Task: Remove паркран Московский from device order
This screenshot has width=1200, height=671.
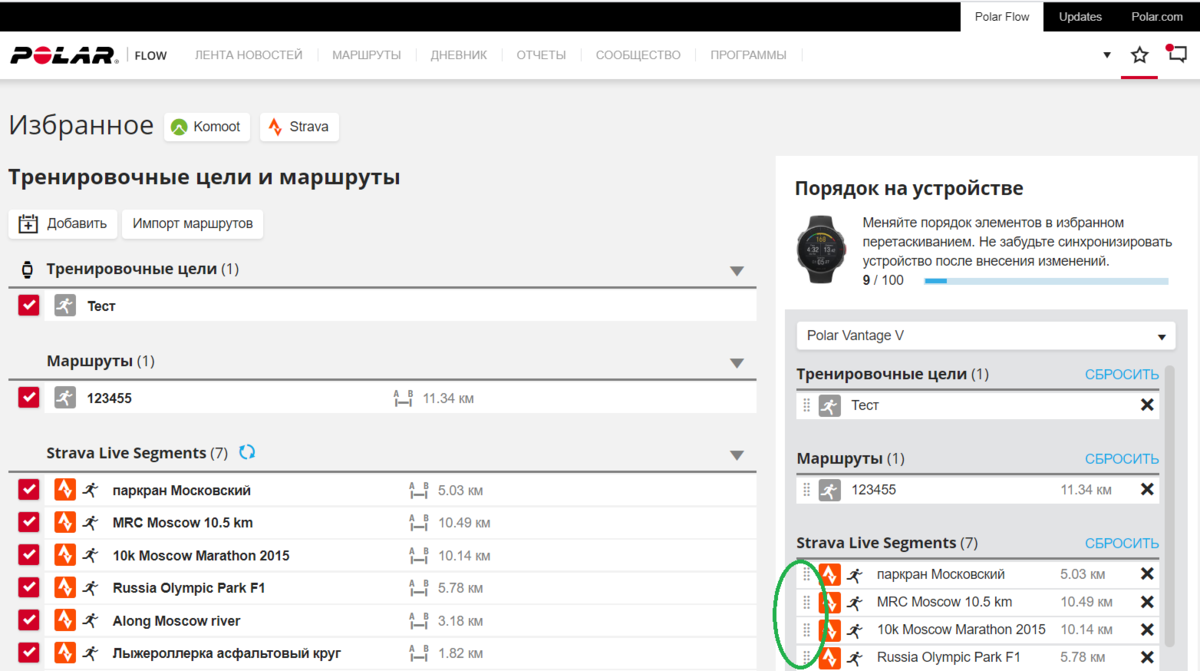Action: point(1147,574)
